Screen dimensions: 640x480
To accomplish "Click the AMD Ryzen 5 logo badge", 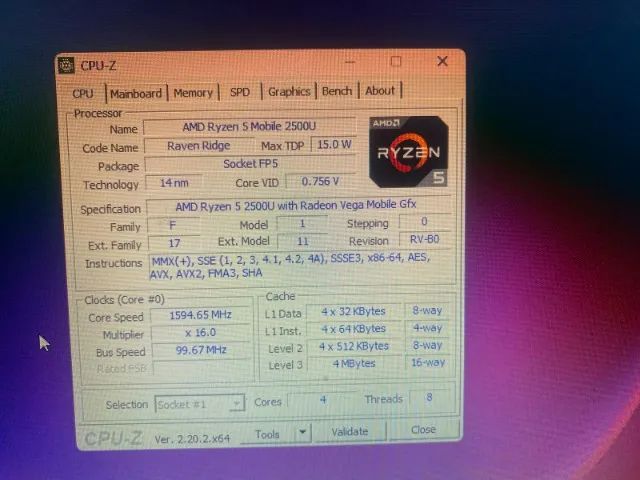I will point(409,152).
